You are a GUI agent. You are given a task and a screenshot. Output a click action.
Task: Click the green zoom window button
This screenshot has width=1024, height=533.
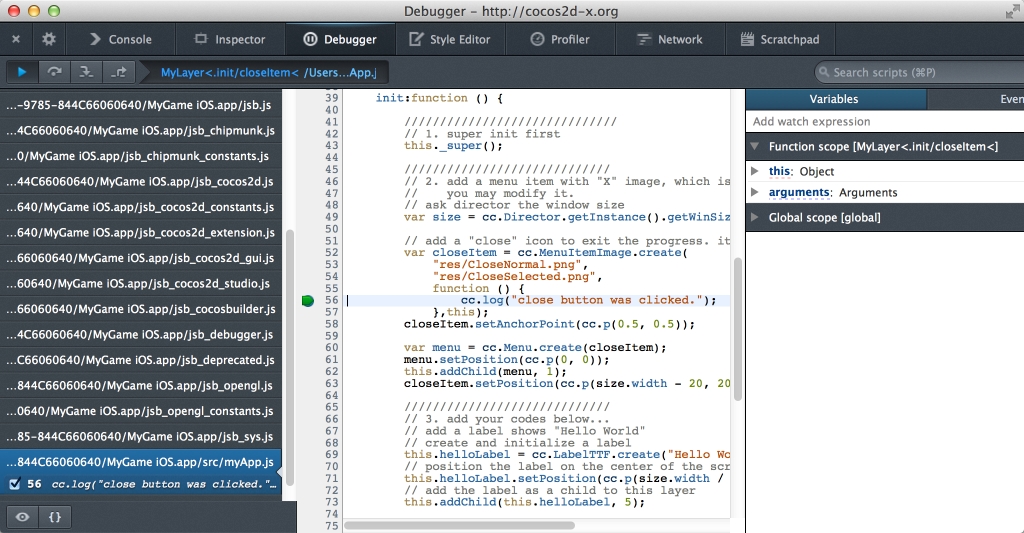click(54, 10)
